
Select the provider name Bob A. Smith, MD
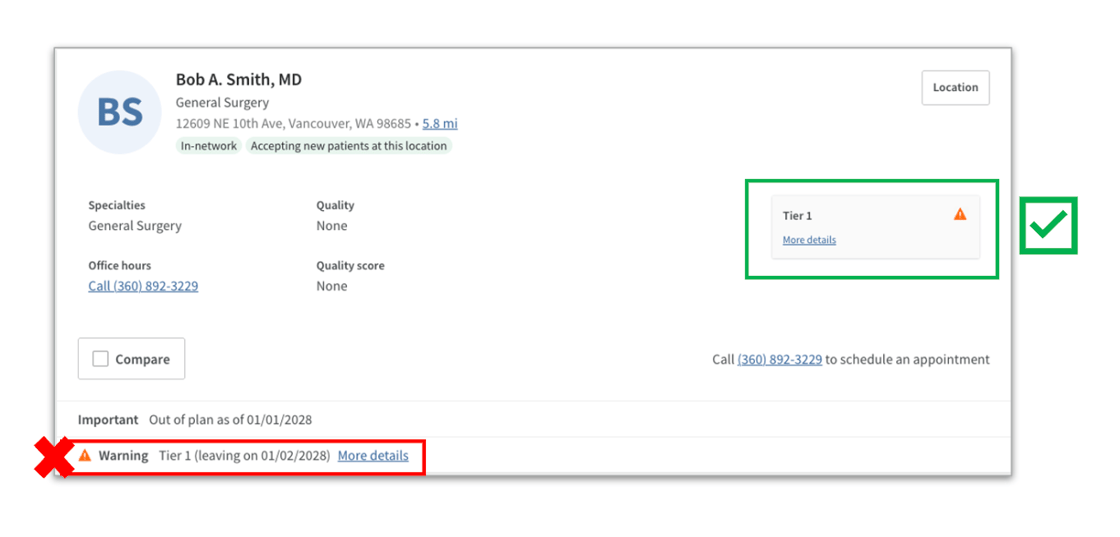239,80
